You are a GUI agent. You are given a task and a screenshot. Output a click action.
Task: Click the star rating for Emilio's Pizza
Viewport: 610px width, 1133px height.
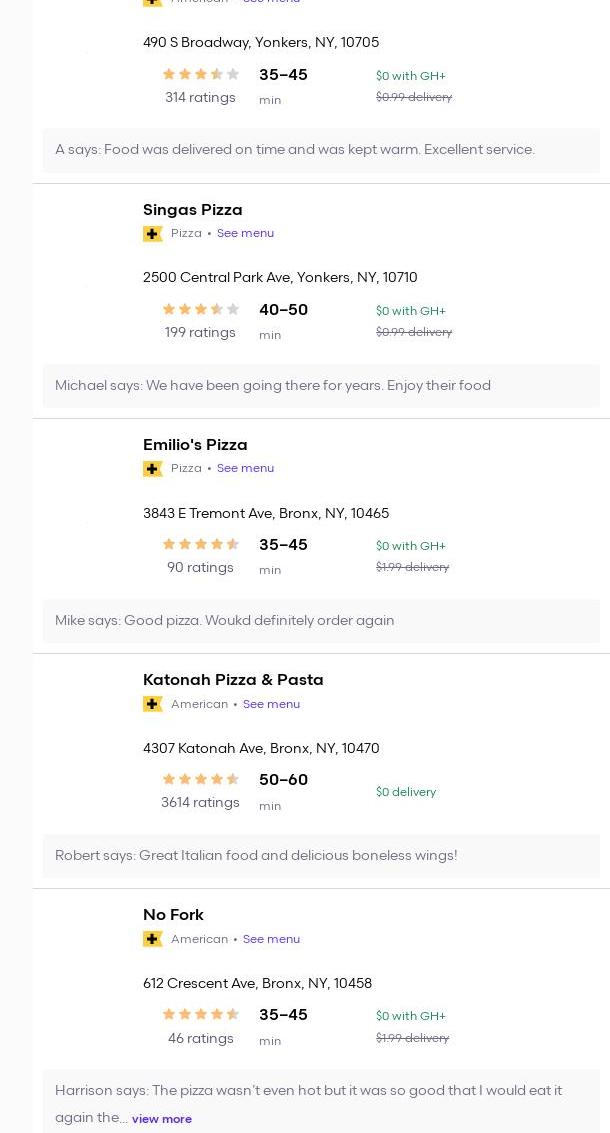pyautogui.click(x=200, y=544)
